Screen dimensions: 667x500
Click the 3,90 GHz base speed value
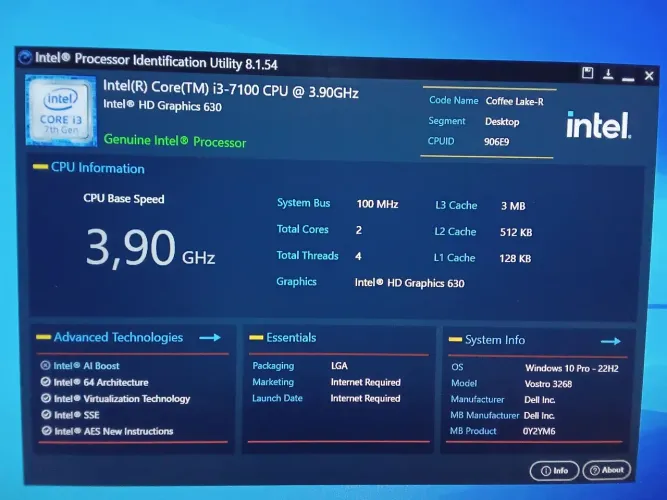(x=150, y=248)
